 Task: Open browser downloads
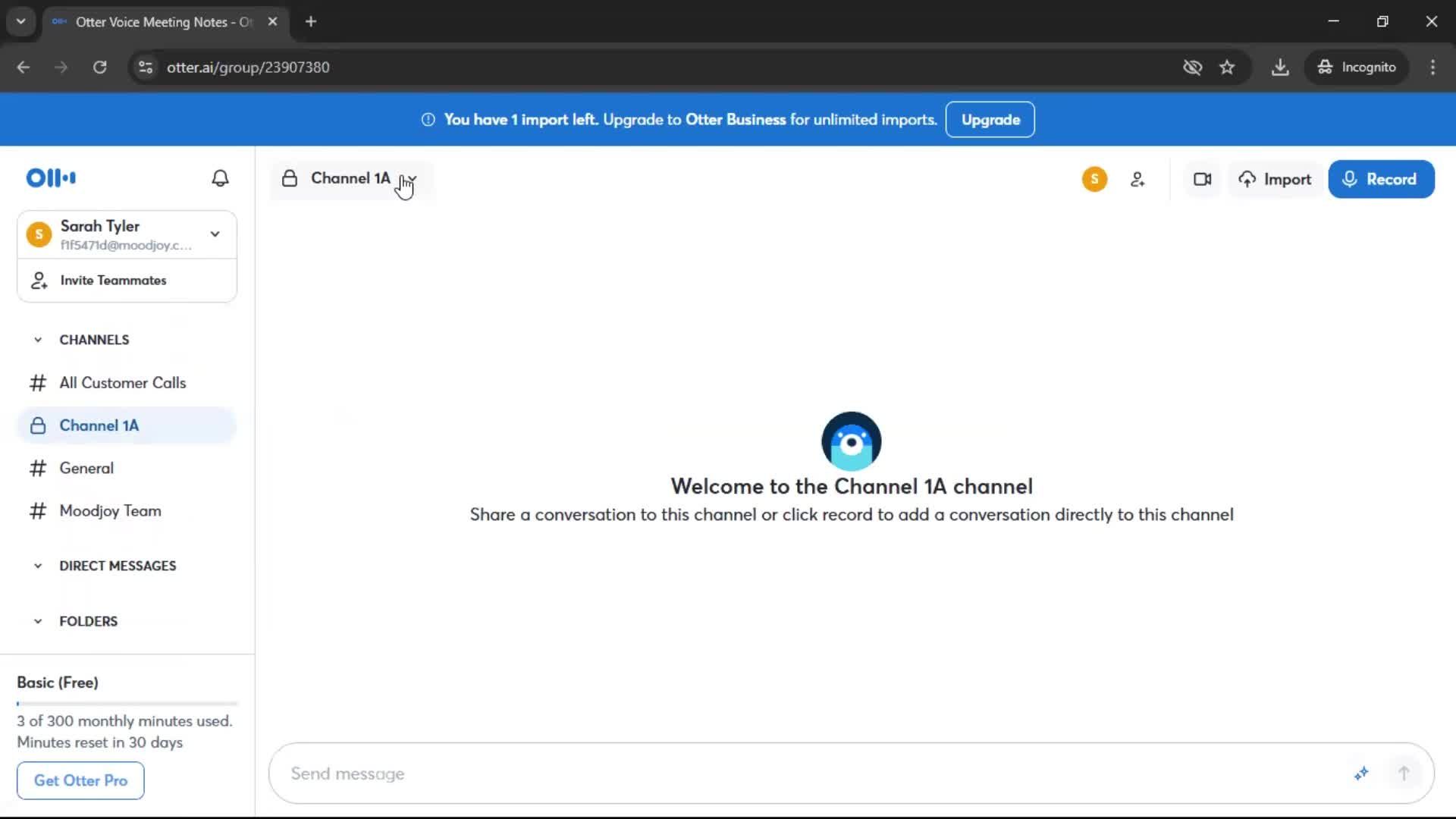(x=1280, y=67)
